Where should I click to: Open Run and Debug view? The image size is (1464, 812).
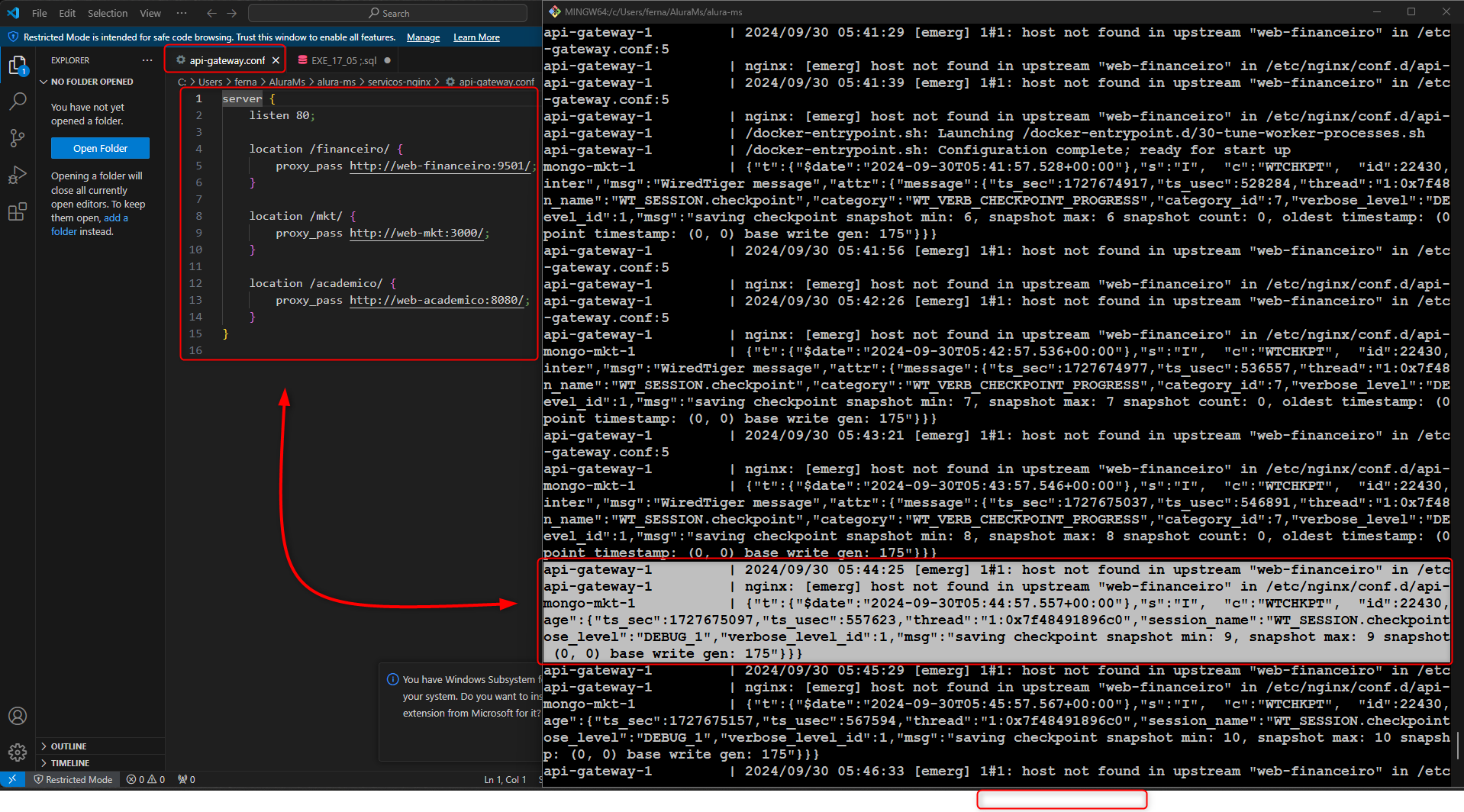(18, 175)
